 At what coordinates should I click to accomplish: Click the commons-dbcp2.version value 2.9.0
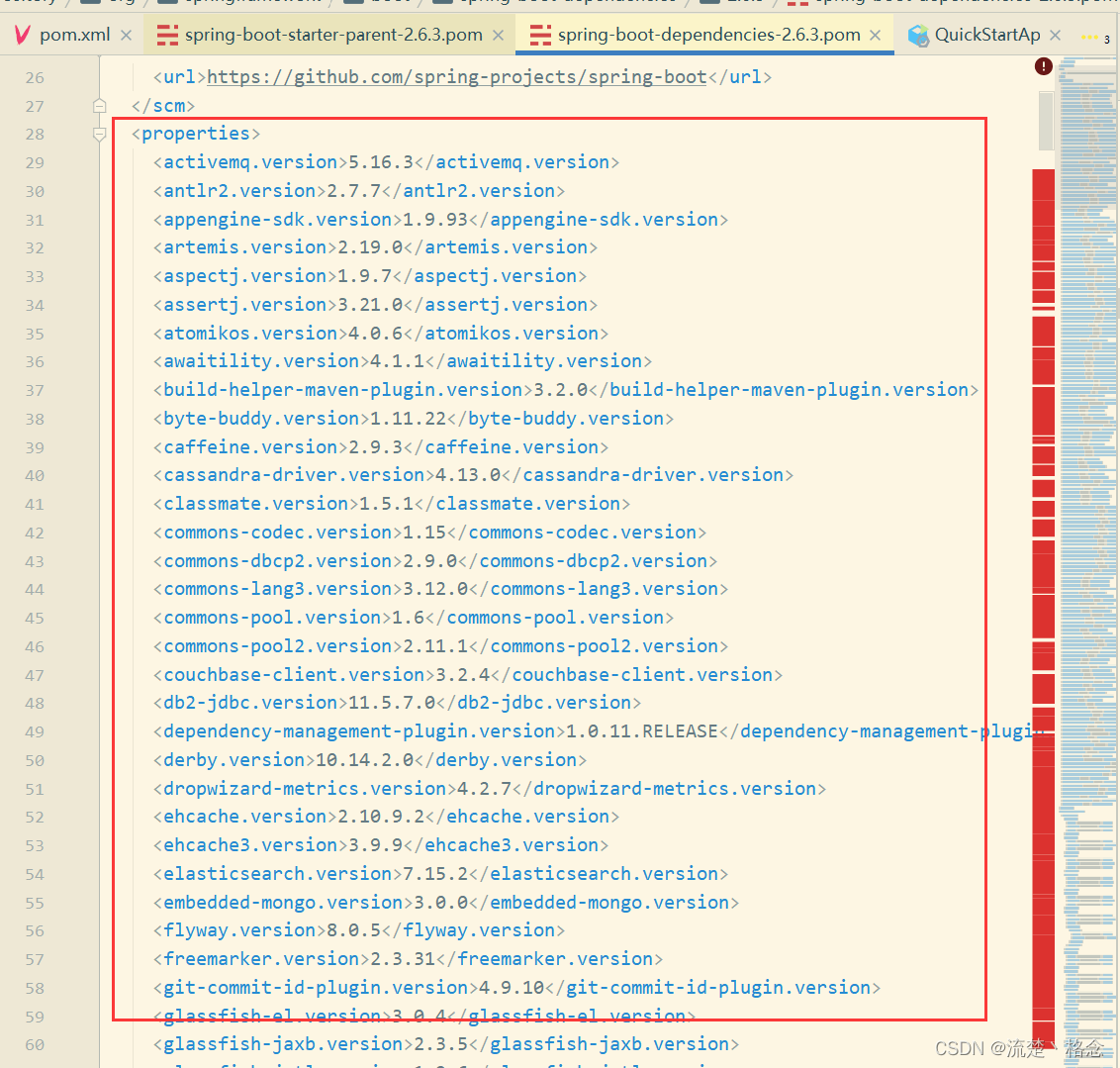[430, 560]
